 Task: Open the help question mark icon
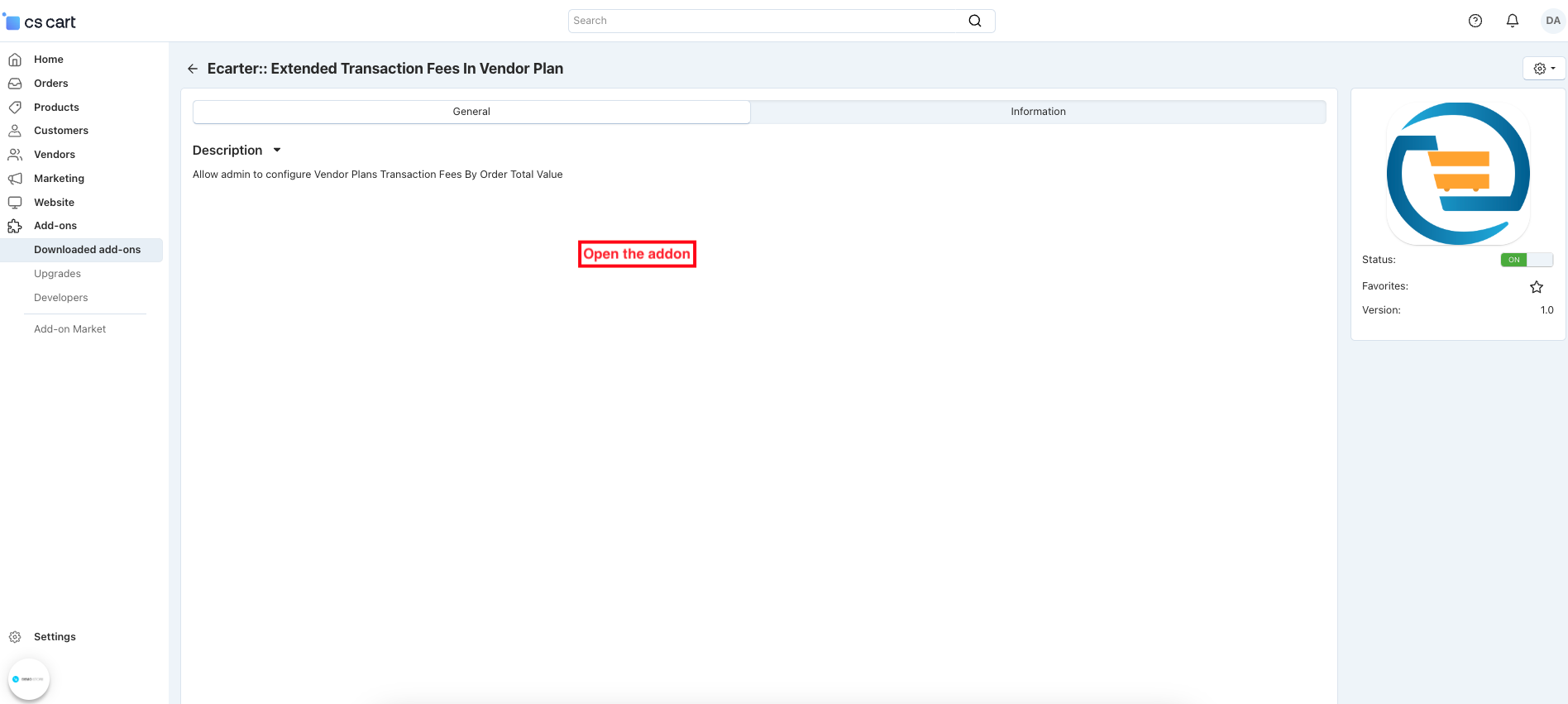coord(1475,21)
